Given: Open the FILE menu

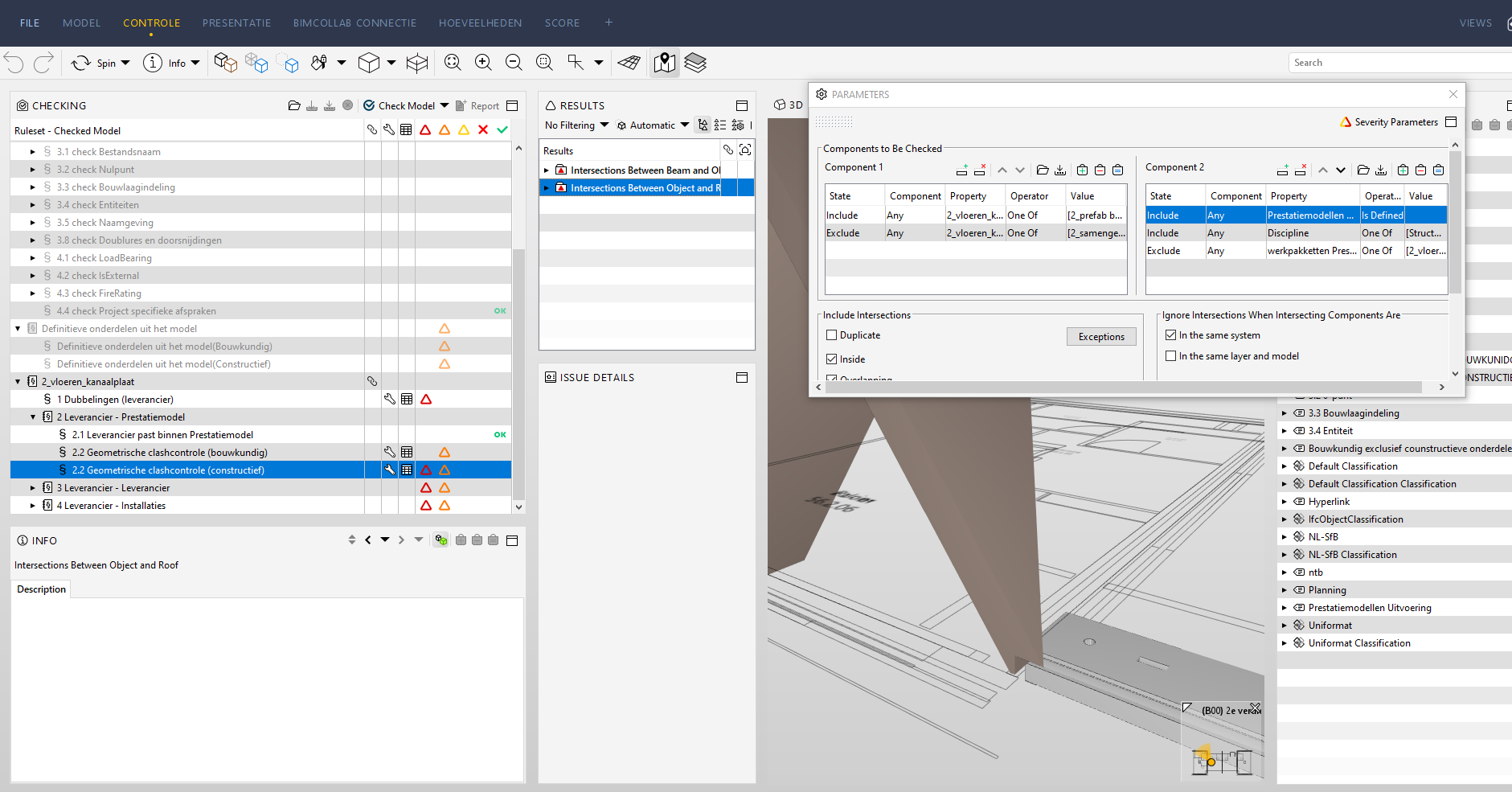Looking at the screenshot, I should click(x=30, y=23).
